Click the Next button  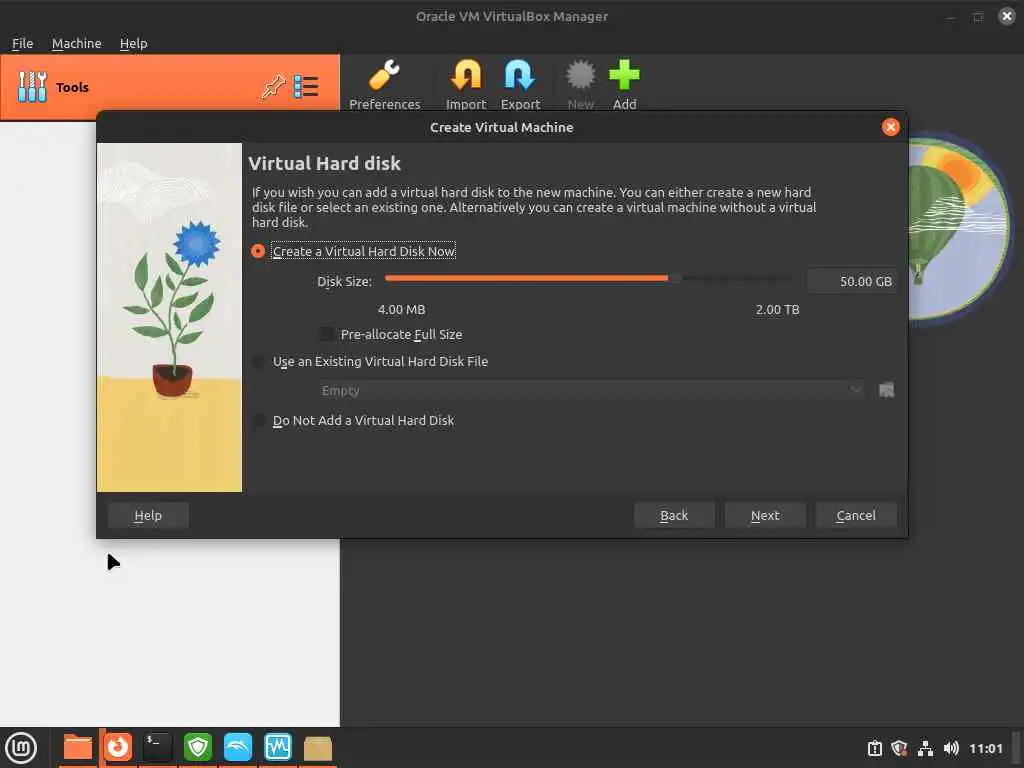765,515
